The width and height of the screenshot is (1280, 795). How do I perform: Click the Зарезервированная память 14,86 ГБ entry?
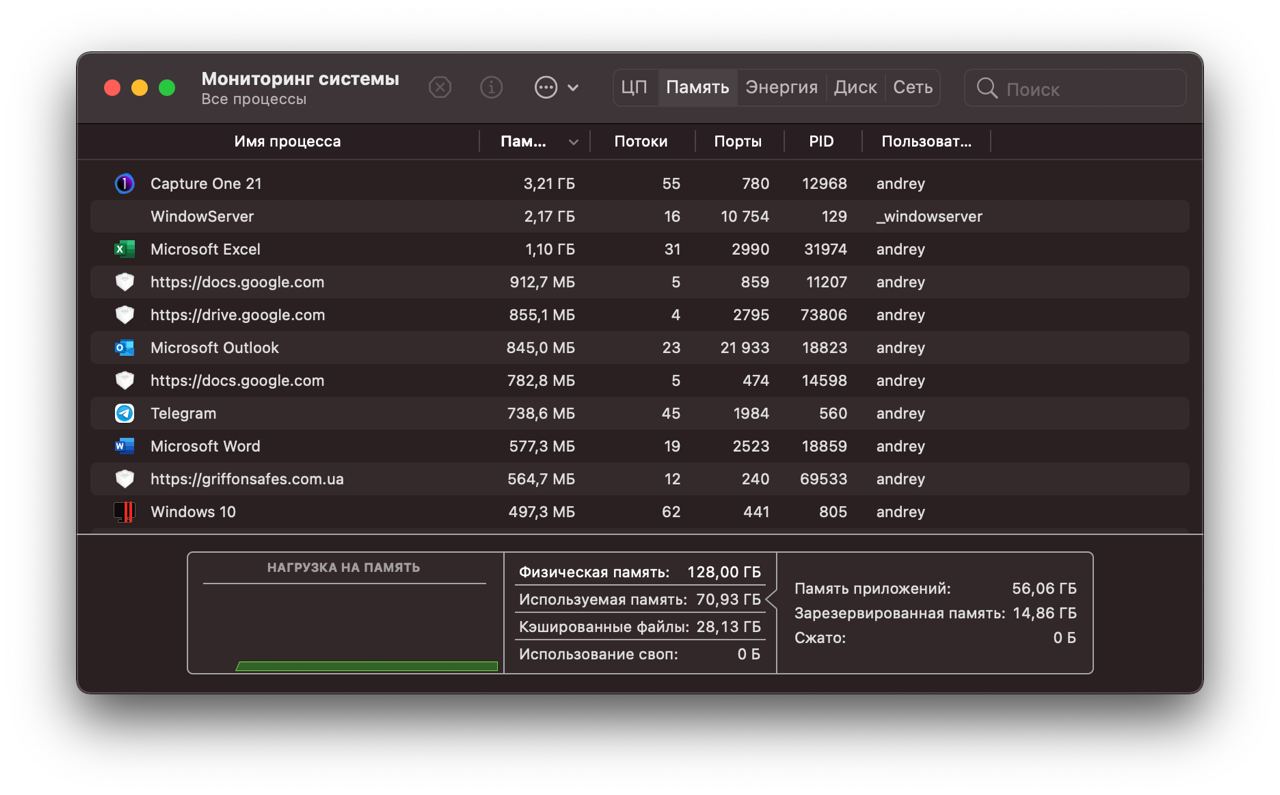935,613
